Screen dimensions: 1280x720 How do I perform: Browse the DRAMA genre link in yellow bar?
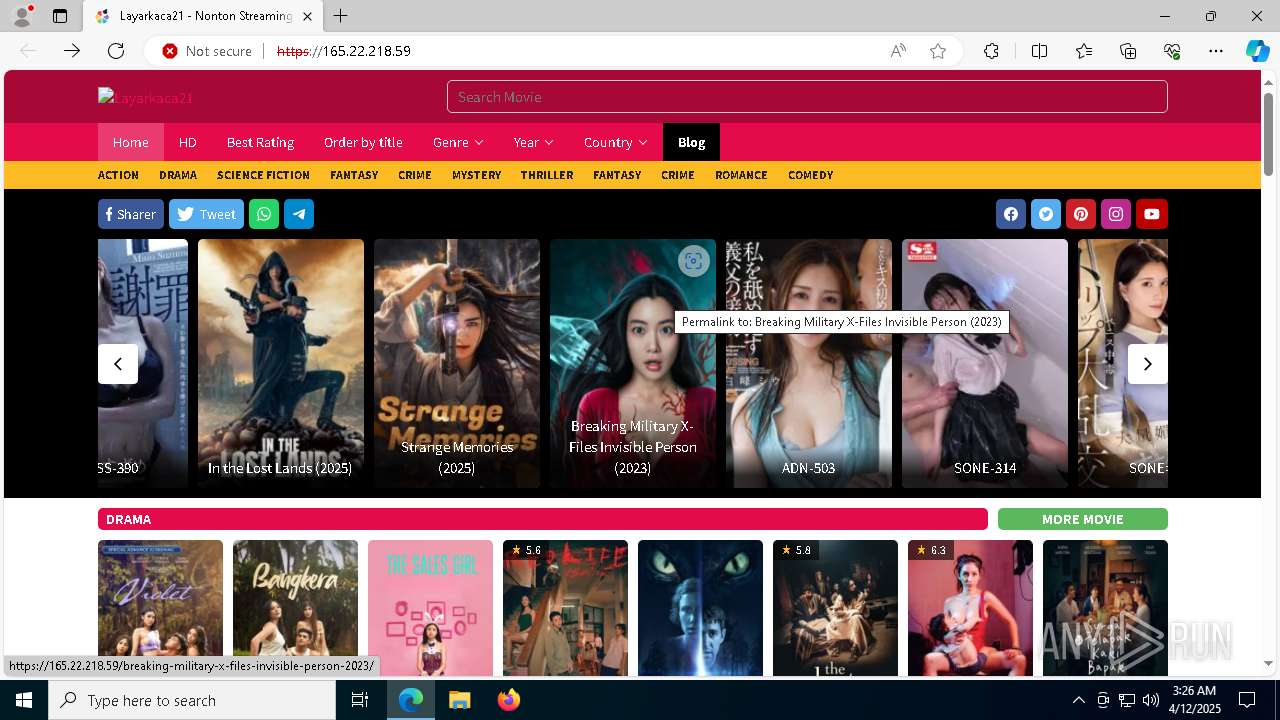[x=178, y=175]
